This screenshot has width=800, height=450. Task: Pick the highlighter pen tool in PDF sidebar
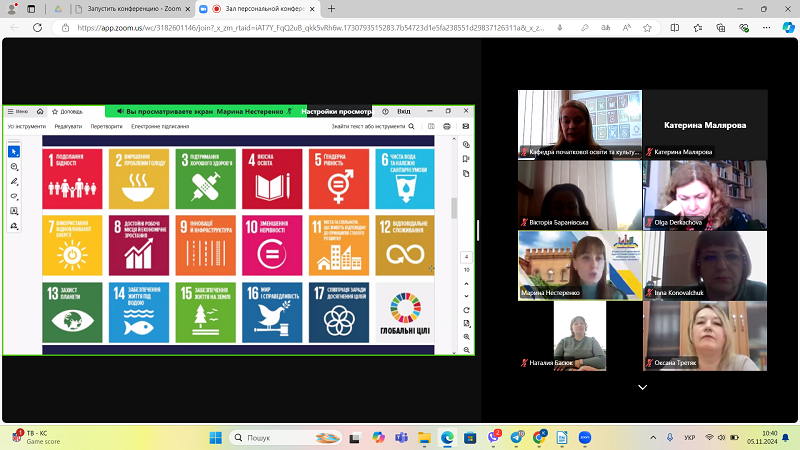14,182
